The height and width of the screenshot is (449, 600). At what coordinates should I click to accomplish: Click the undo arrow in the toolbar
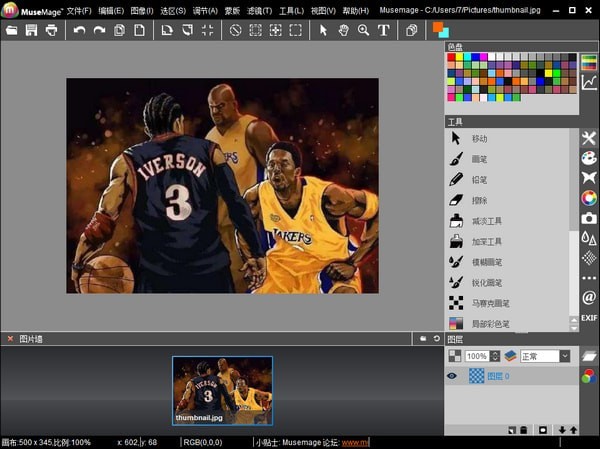click(x=79, y=30)
